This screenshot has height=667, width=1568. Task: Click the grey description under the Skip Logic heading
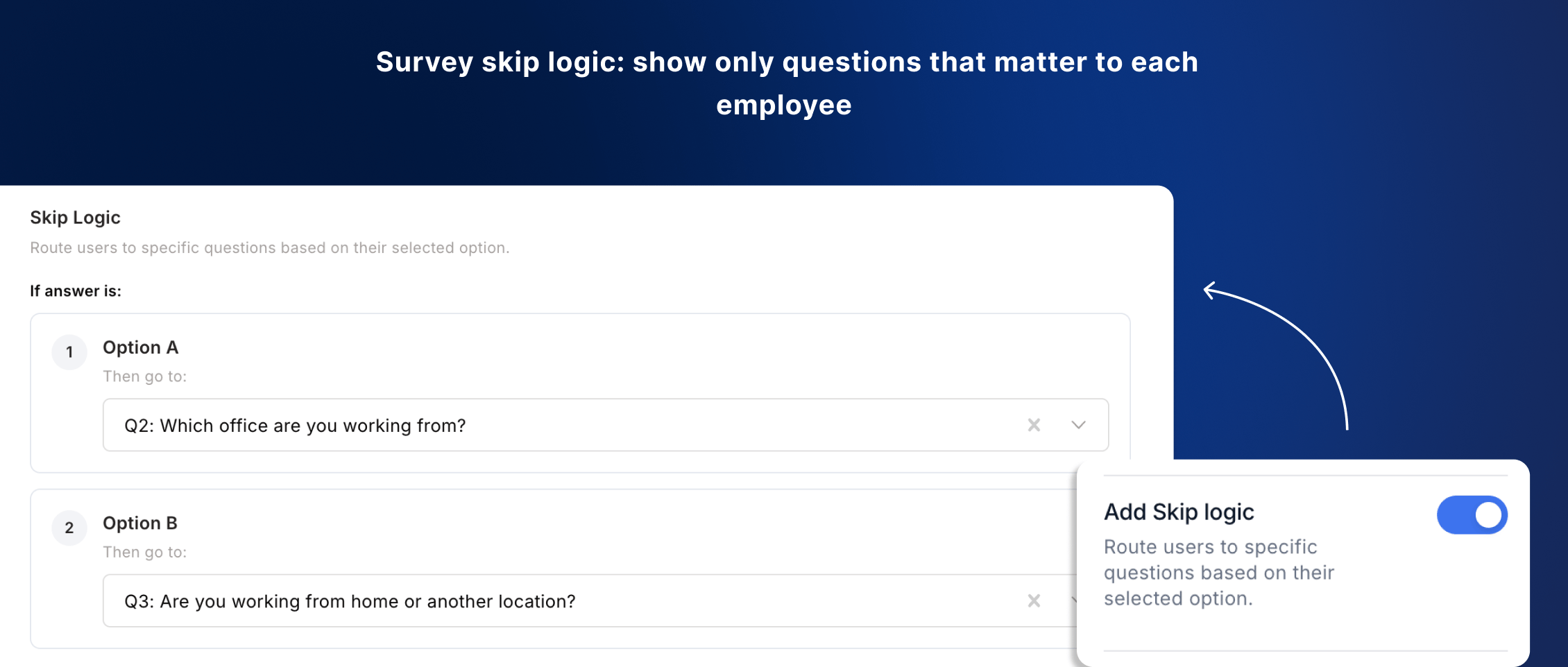(270, 248)
